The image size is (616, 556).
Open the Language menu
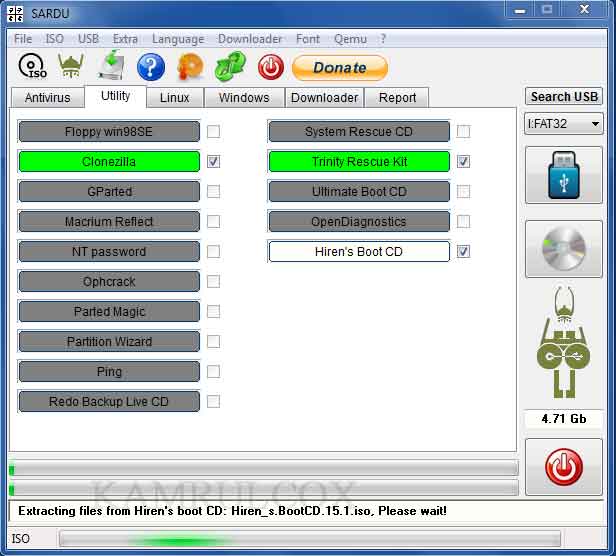(178, 39)
